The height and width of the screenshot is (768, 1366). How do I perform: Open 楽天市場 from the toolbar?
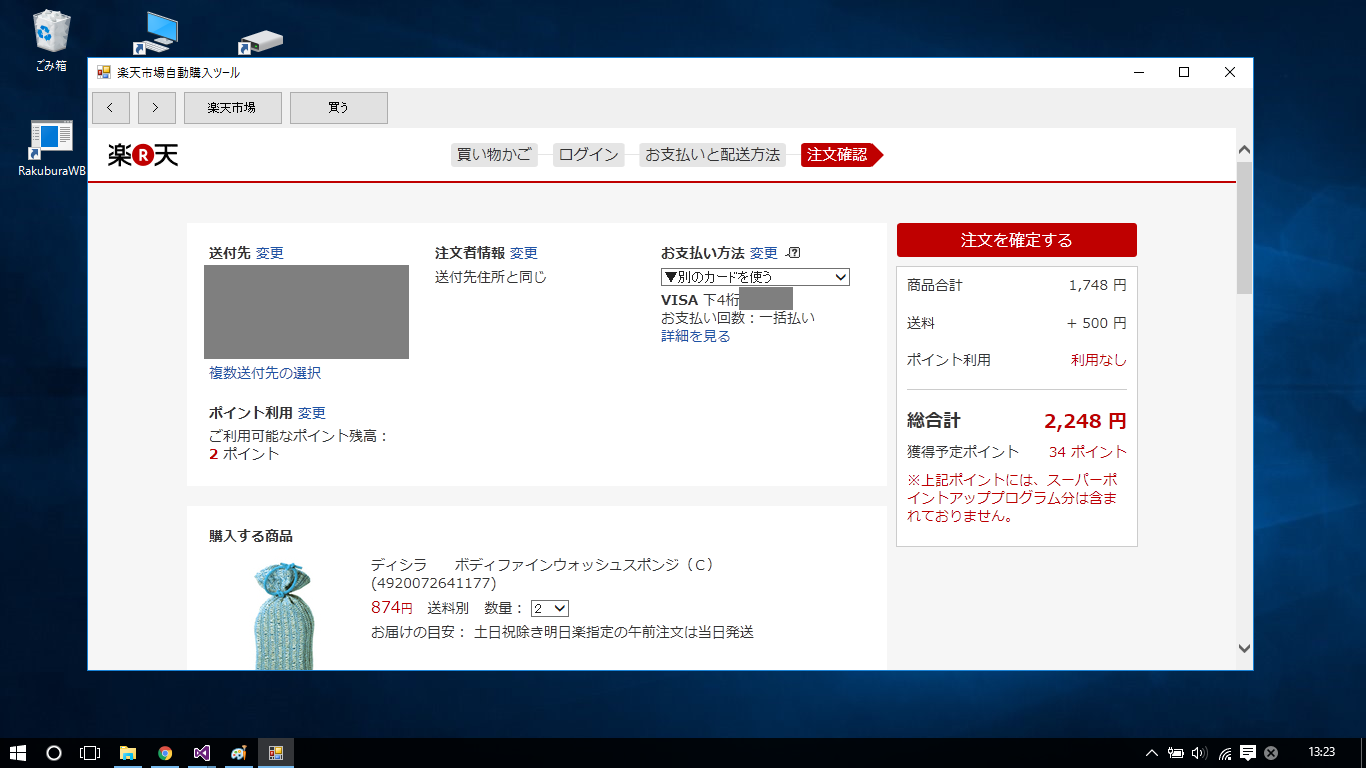click(232, 108)
